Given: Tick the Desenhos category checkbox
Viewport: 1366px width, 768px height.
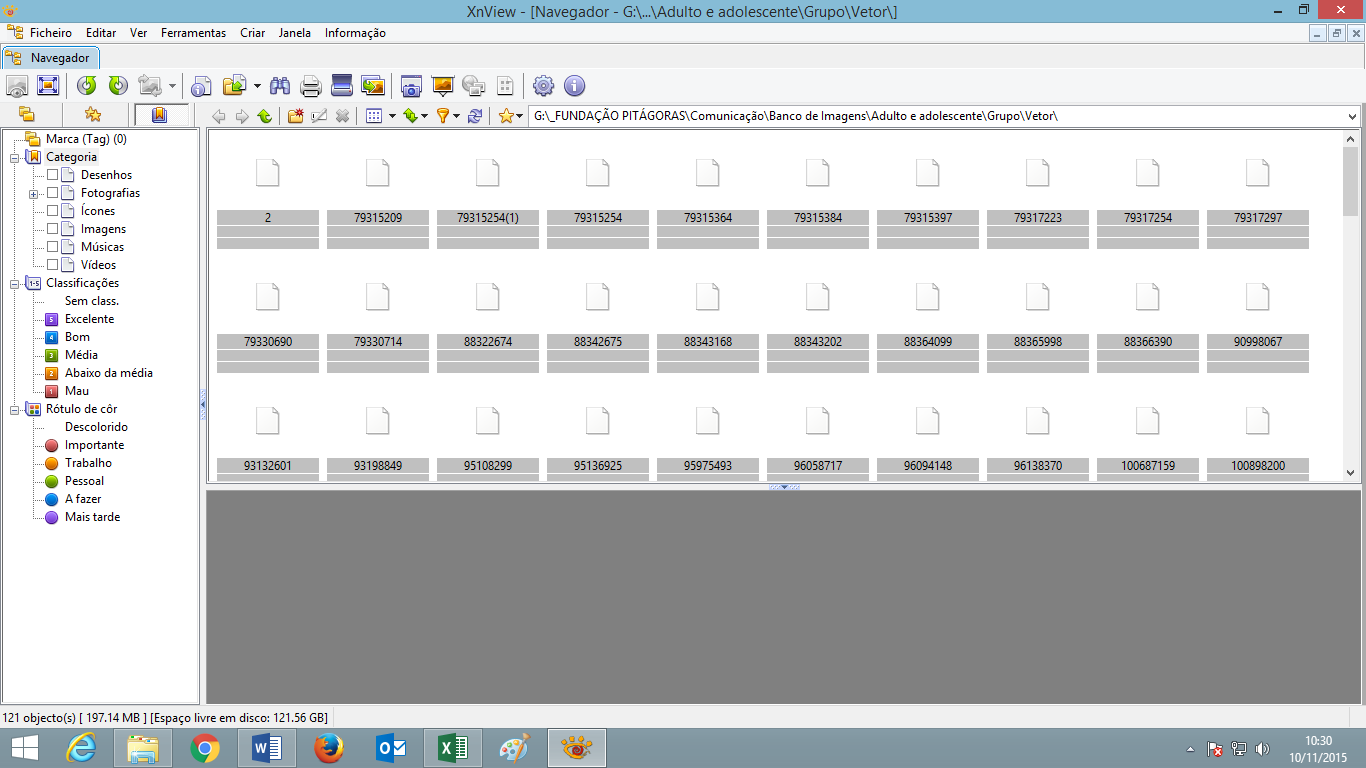Looking at the screenshot, I should tap(53, 175).
